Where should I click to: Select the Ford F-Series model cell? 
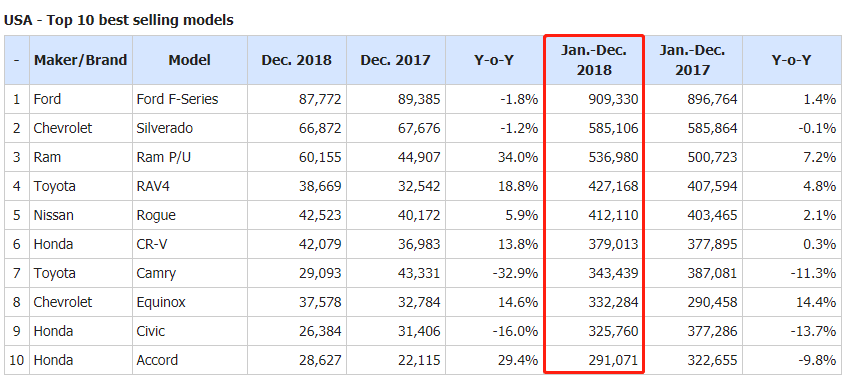point(190,99)
